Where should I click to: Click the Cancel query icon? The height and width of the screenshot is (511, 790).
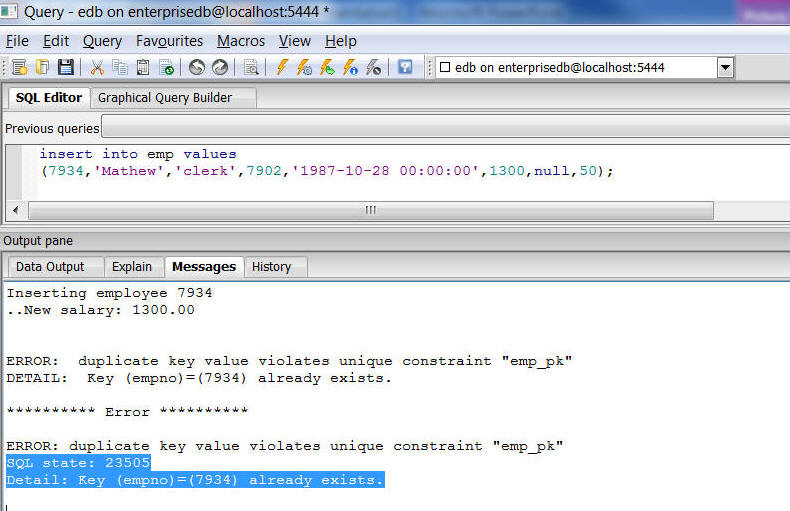373,67
